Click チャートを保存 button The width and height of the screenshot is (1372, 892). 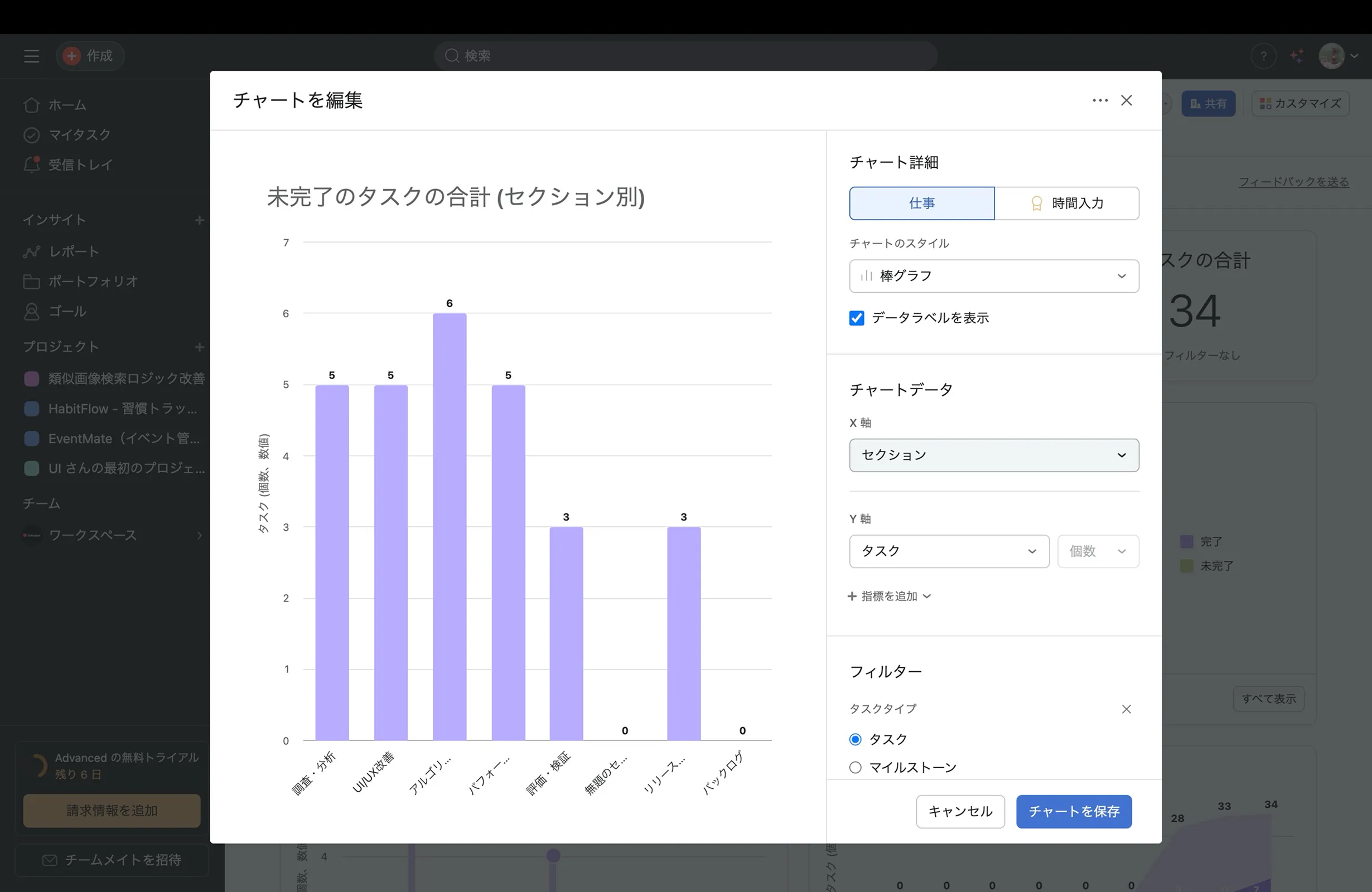(1074, 812)
